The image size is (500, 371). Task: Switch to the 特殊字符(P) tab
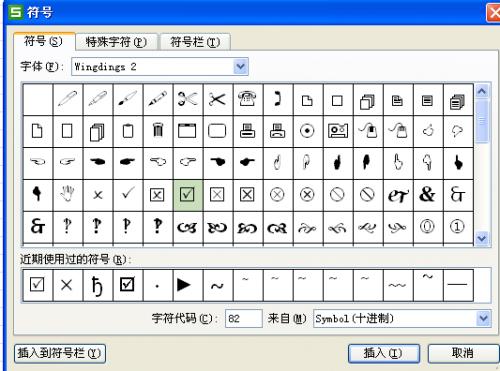coord(116,42)
